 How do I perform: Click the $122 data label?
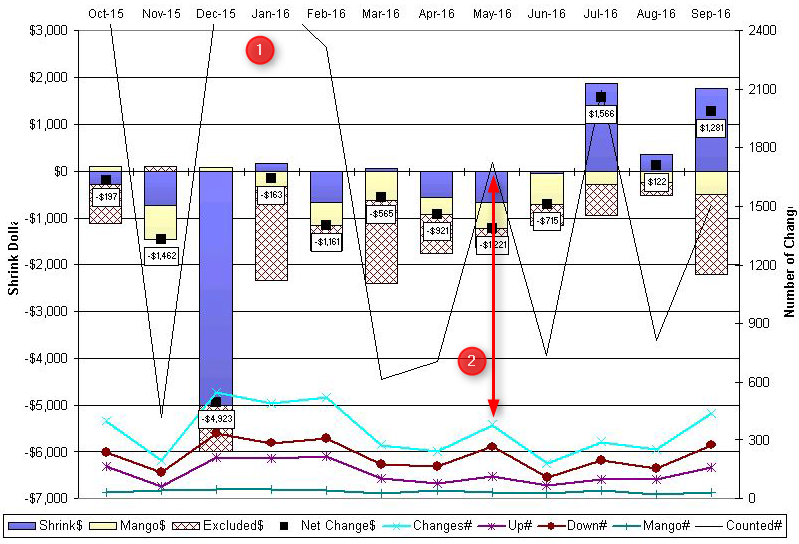[x=657, y=182]
